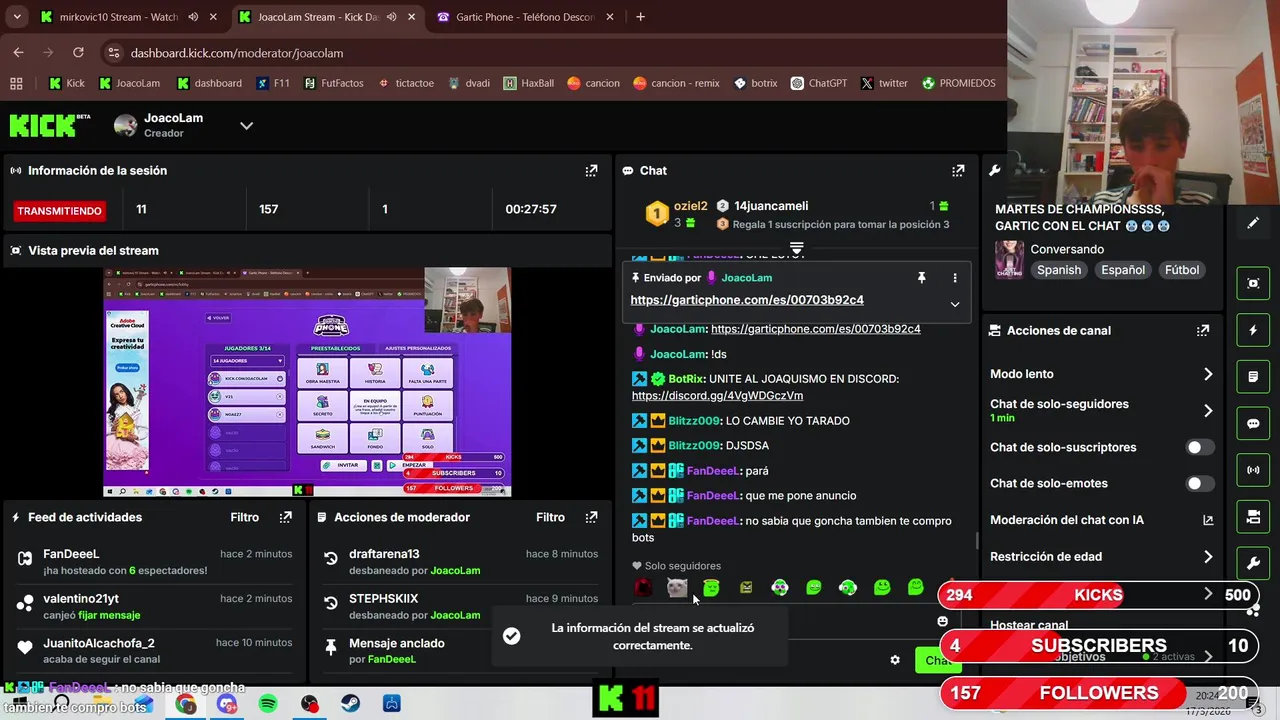
Task: Click the layout panels icon in right sidebar
Action: (1253, 517)
